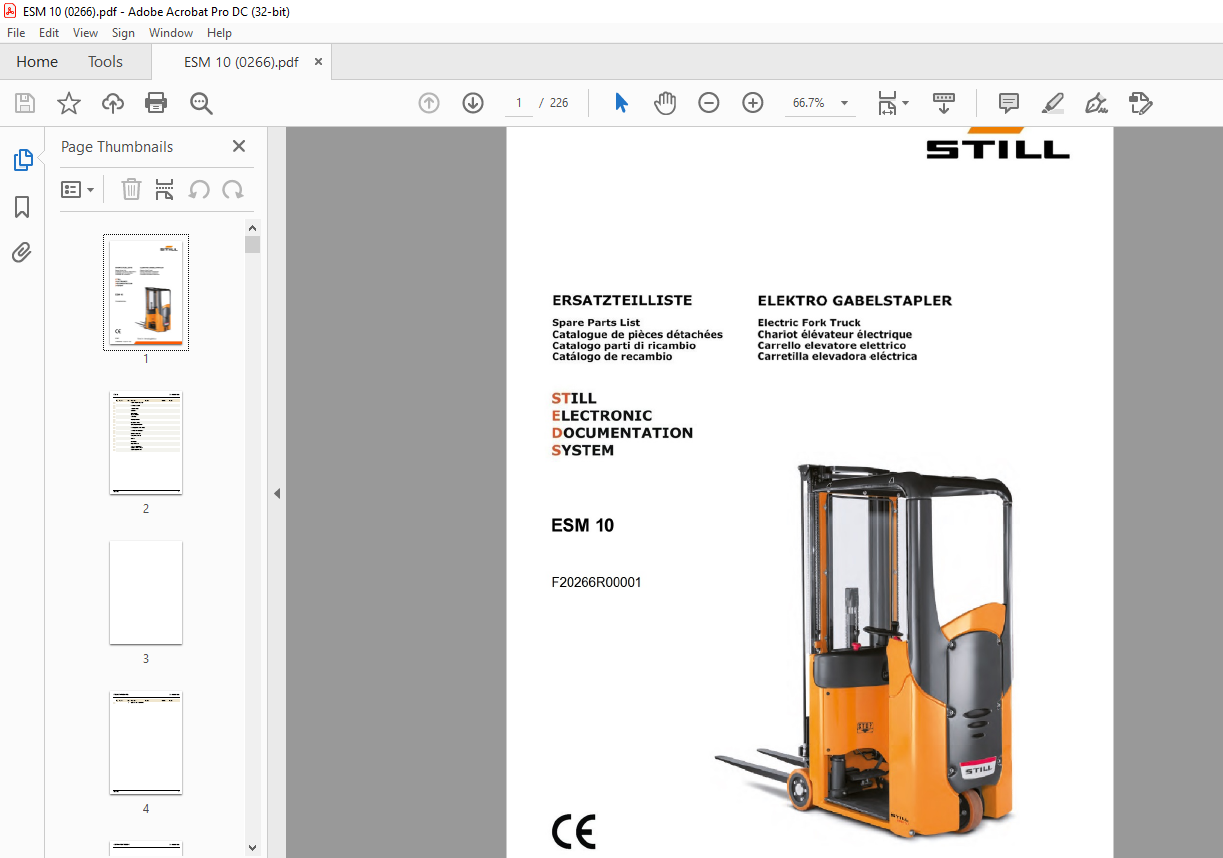The width and height of the screenshot is (1223, 858).
Task: Click the Sign document pen icon
Action: 1097,103
